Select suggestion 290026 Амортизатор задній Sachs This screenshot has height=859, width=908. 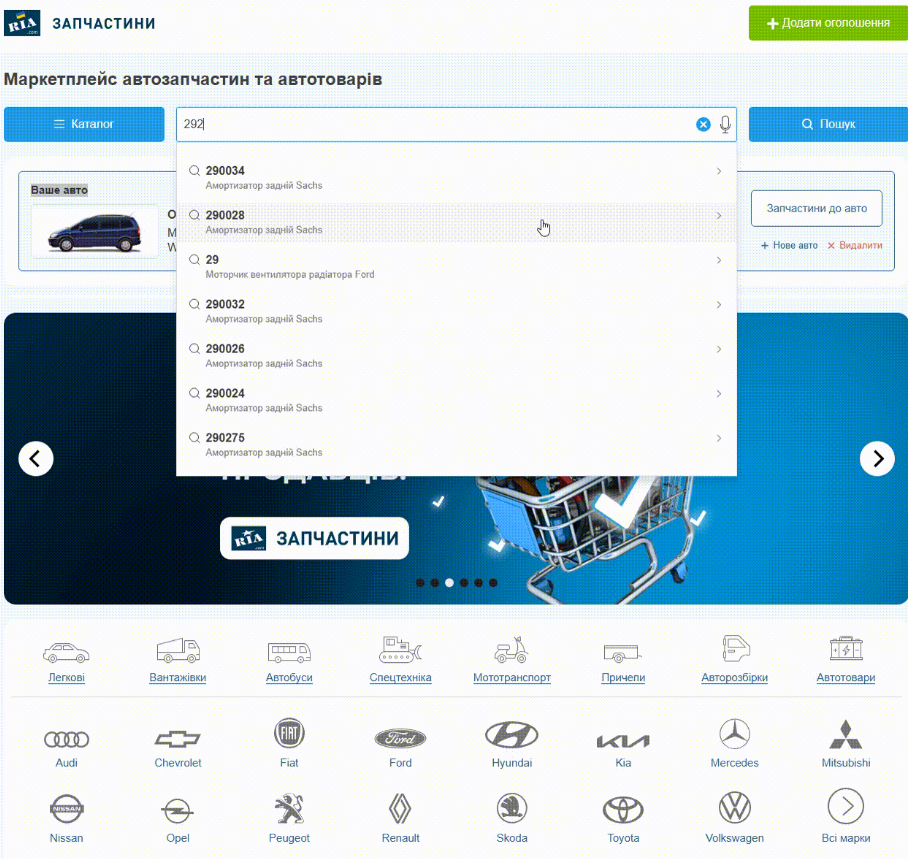click(456, 356)
